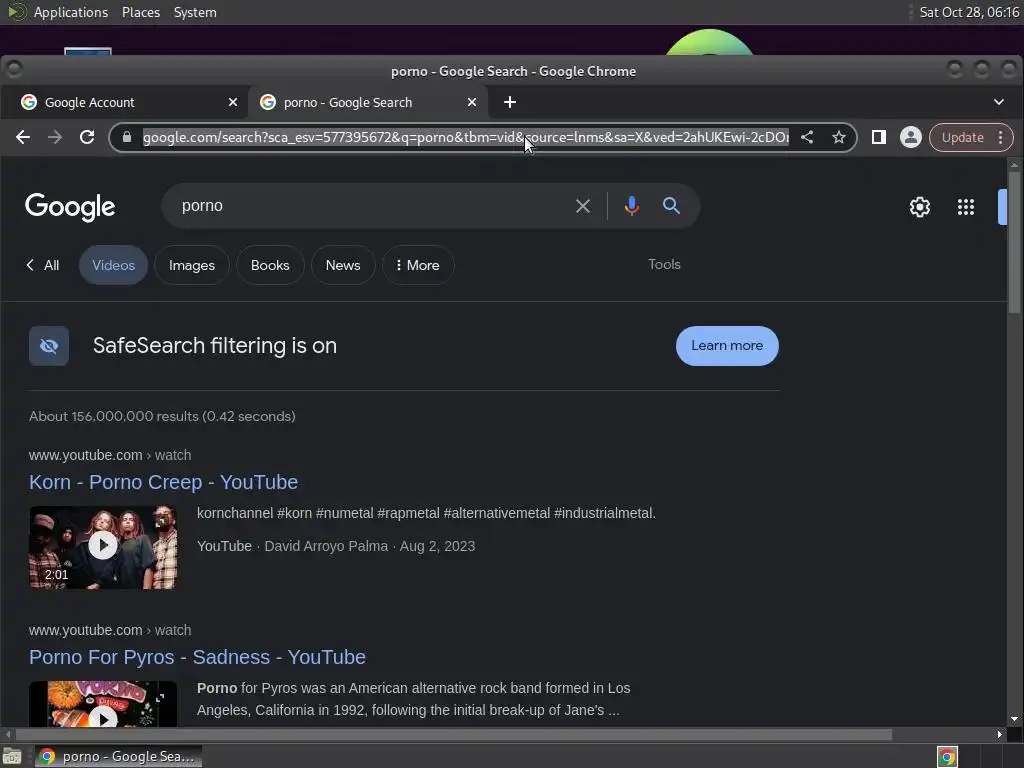
Task: Open the Tools options
Action: 664,264
